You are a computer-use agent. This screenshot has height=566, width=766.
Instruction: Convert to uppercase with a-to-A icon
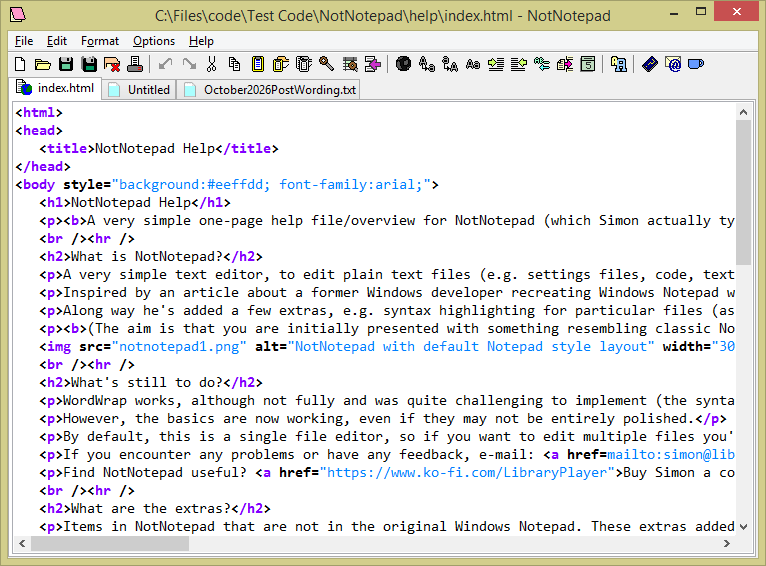(x=449, y=64)
